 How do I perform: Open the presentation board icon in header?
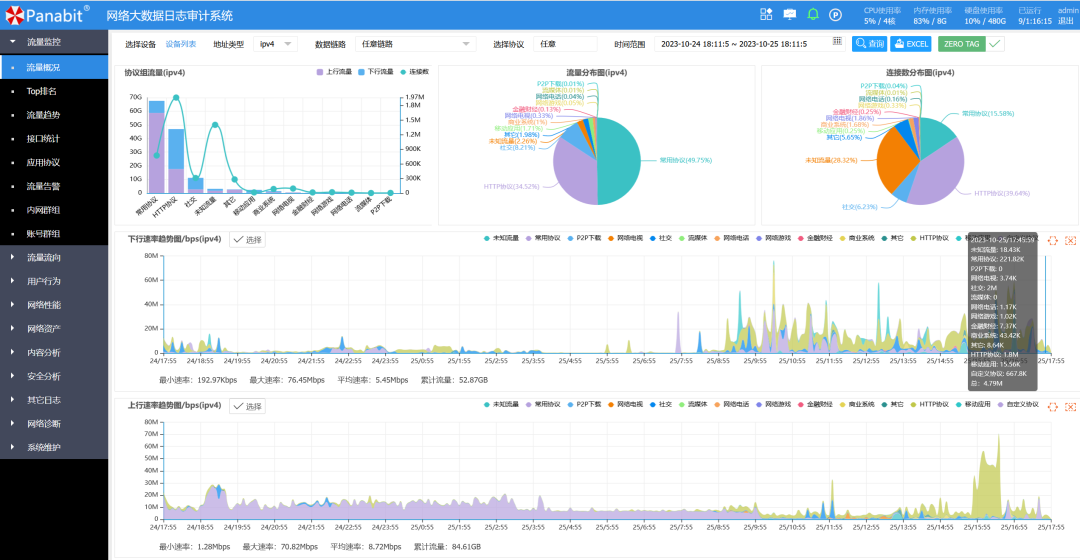pyautogui.click(x=789, y=14)
